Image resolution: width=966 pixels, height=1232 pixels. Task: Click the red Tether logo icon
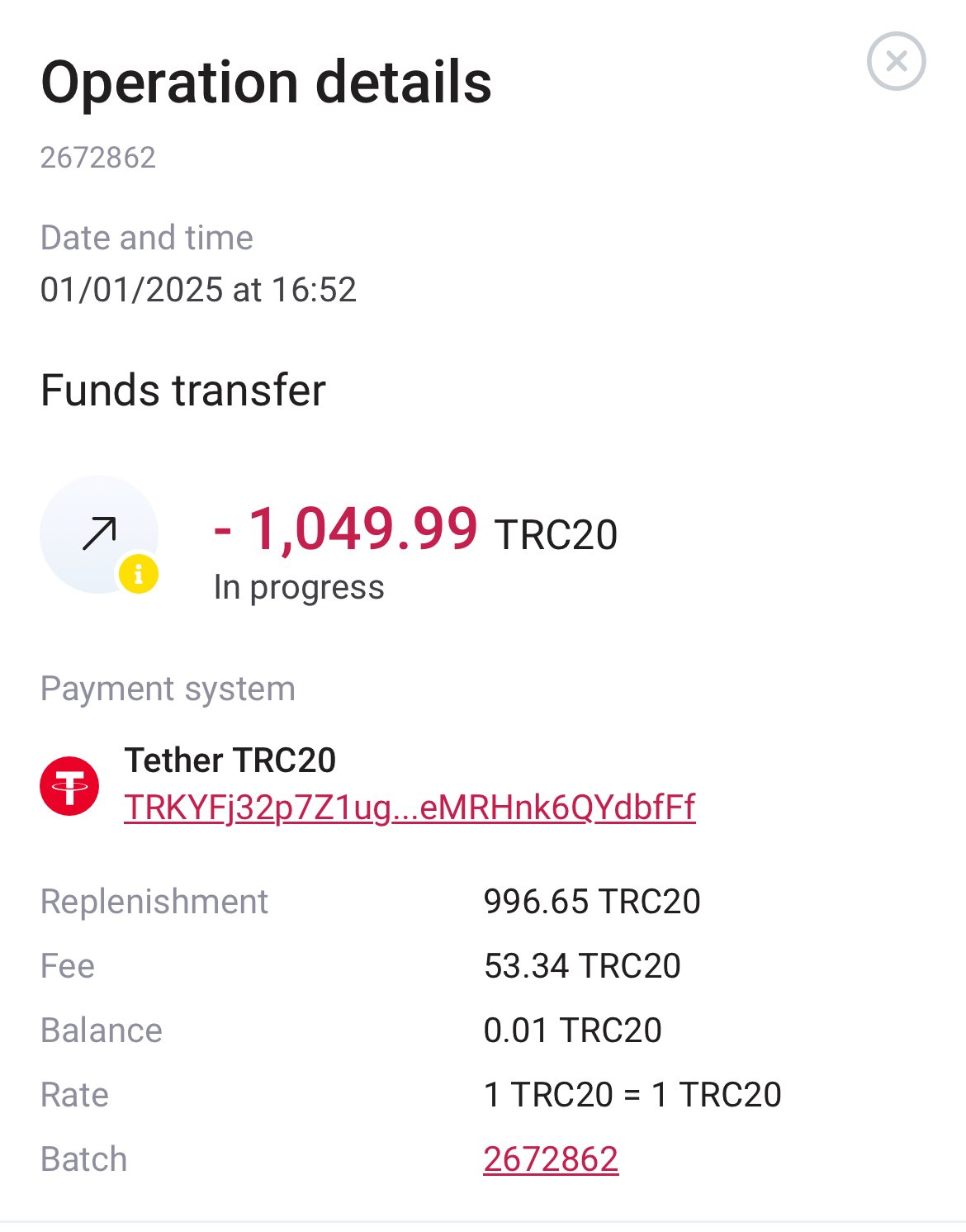point(69,786)
